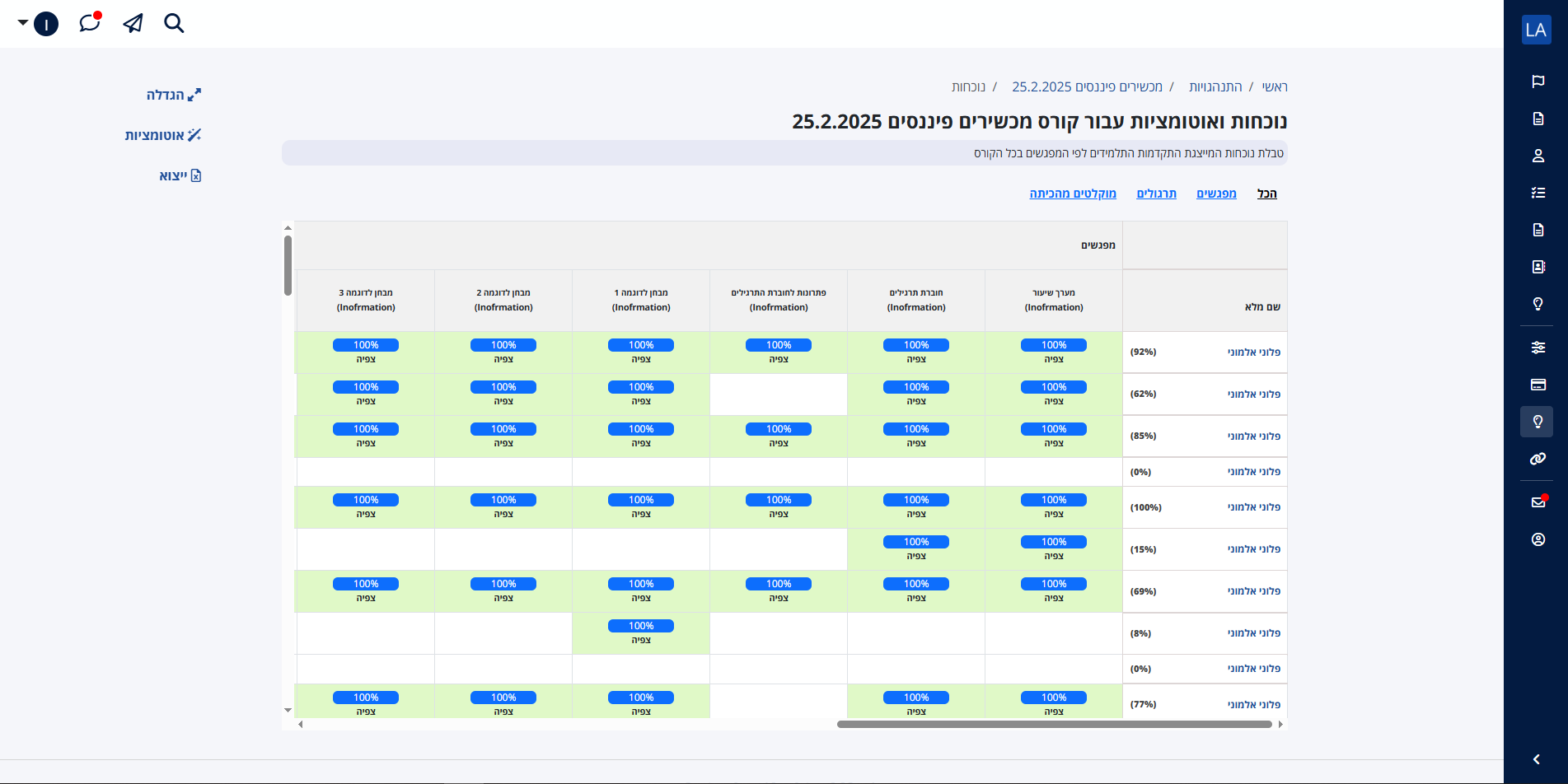The image size is (1568, 784).
Task: Open the envelope mail sidebar icon
Action: pos(1538,502)
